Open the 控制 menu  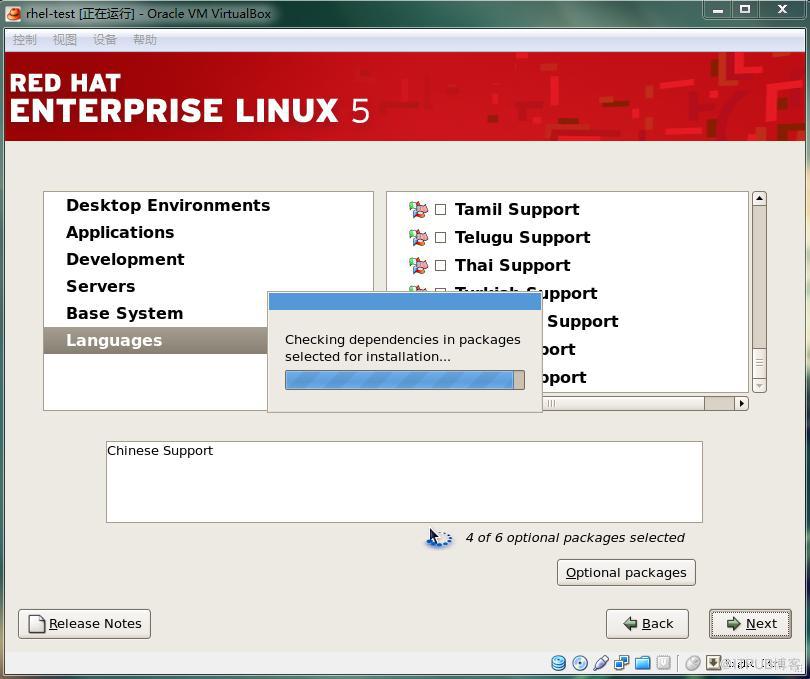click(x=24, y=40)
